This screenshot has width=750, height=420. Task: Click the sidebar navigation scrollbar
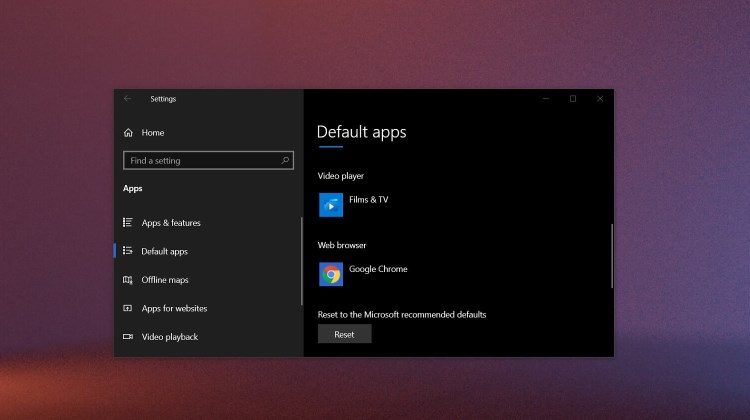(x=301, y=260)
